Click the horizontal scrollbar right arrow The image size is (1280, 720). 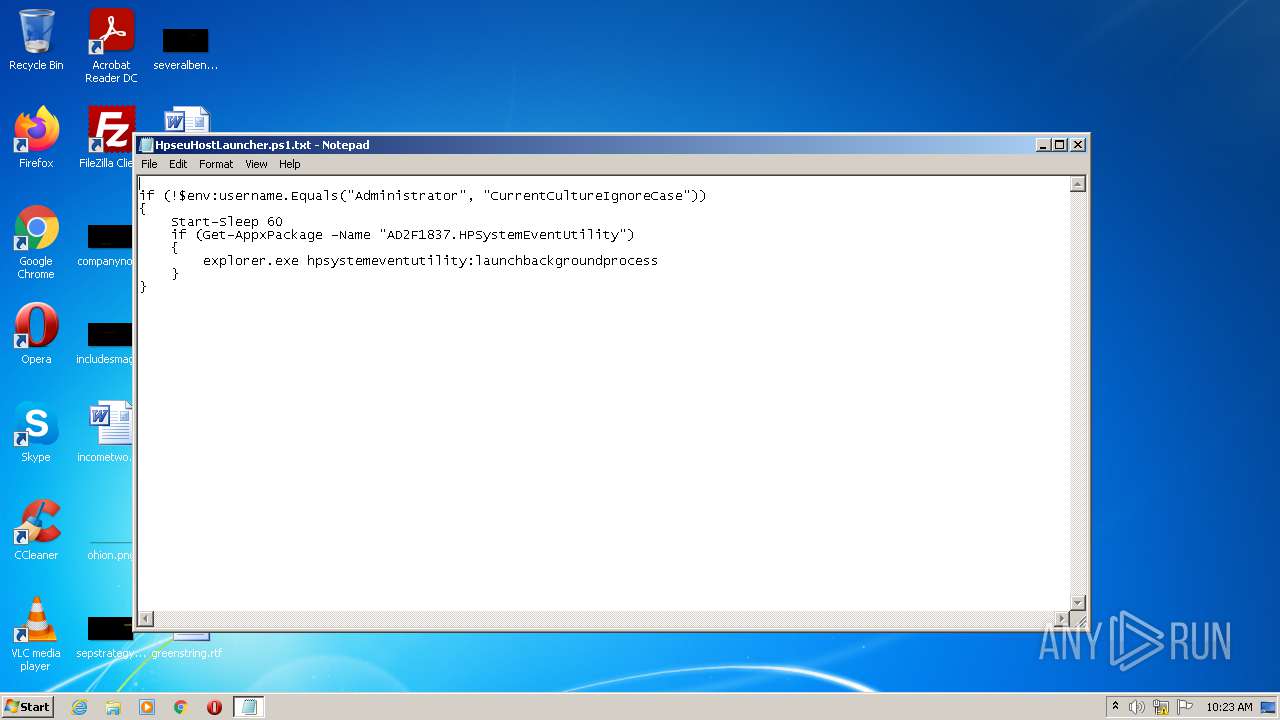pyautogui.click(x=1062, y=619)
